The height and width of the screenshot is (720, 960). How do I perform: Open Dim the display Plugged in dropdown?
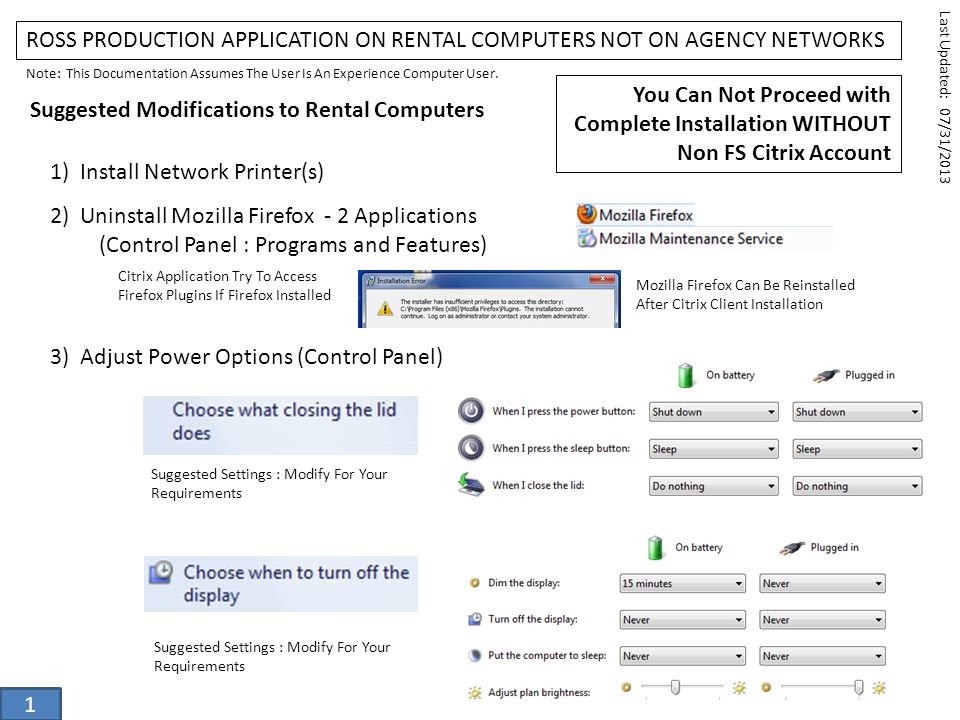(x=822, y=583)
